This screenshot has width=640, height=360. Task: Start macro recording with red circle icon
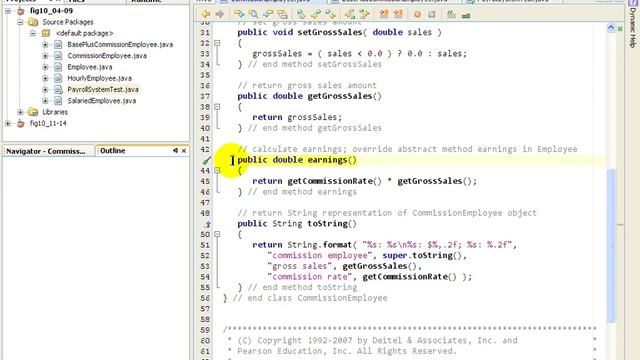click(417, 15)
